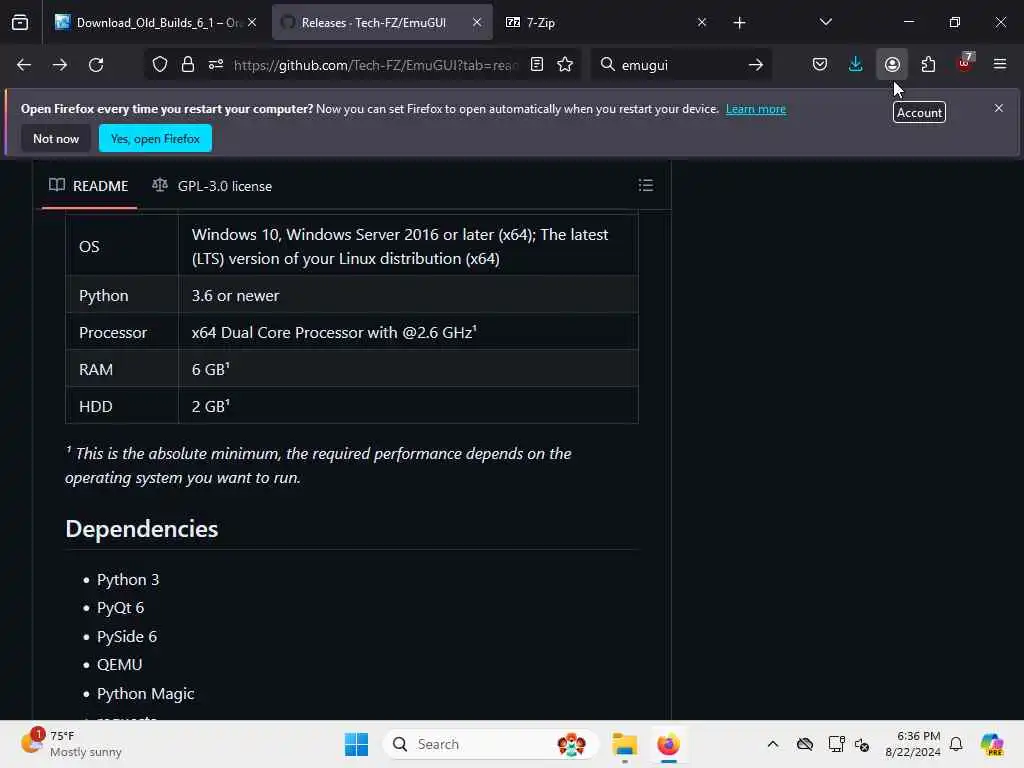The image size is (1024, 768).
Task: Click the 'Python 3' dependency item
Action: (x=128, y=580)
